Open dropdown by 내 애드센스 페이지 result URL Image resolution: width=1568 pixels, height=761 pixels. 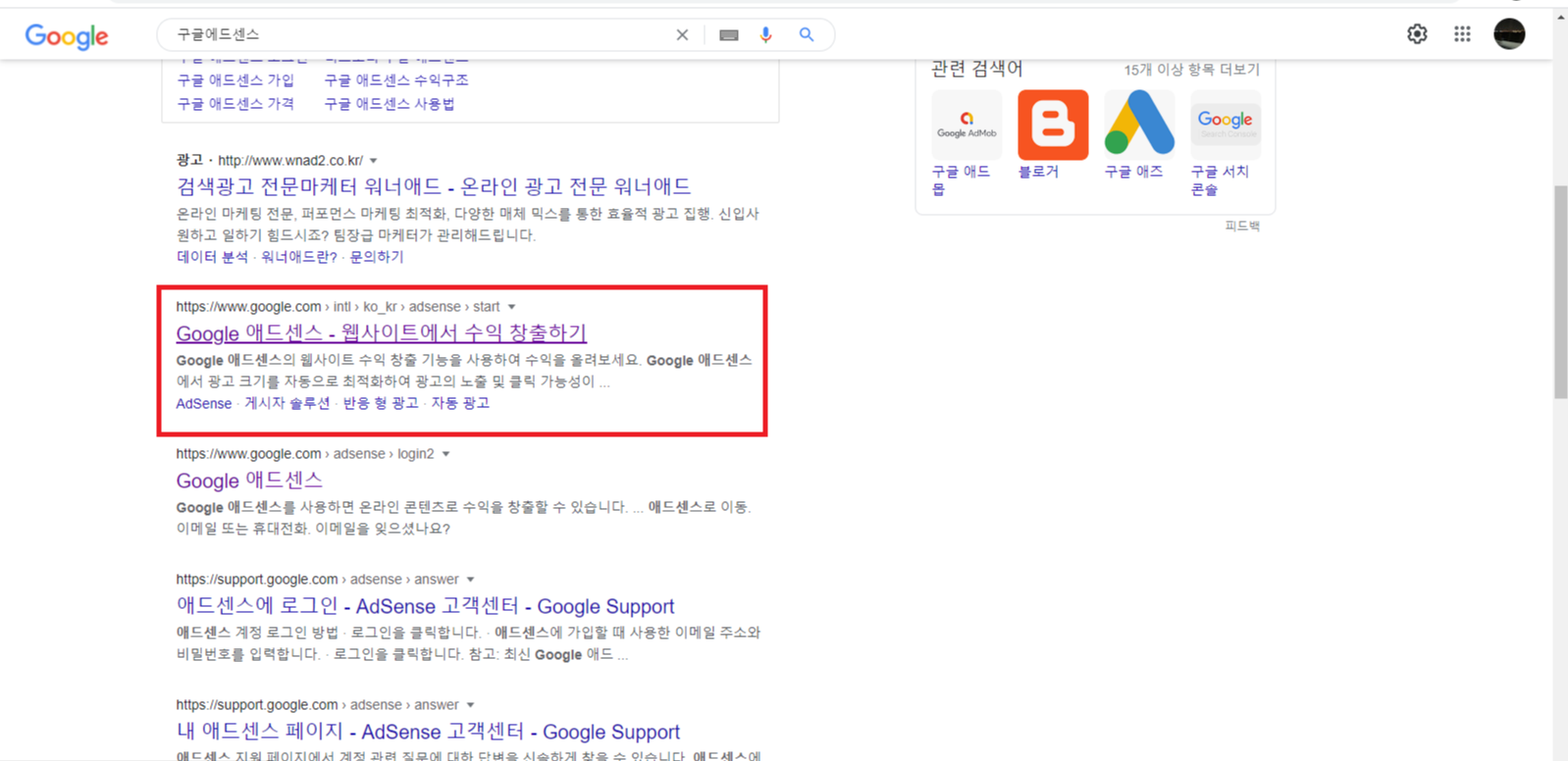(x=470, y=705)
